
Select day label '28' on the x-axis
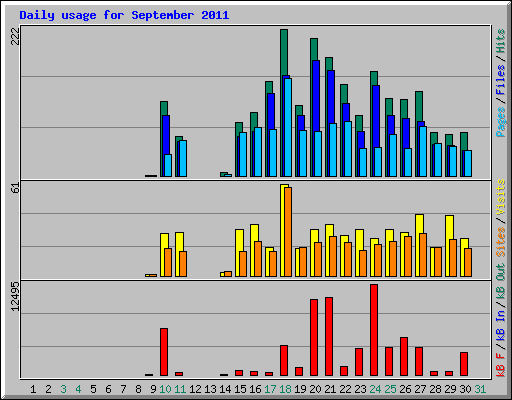coord(435,389)
